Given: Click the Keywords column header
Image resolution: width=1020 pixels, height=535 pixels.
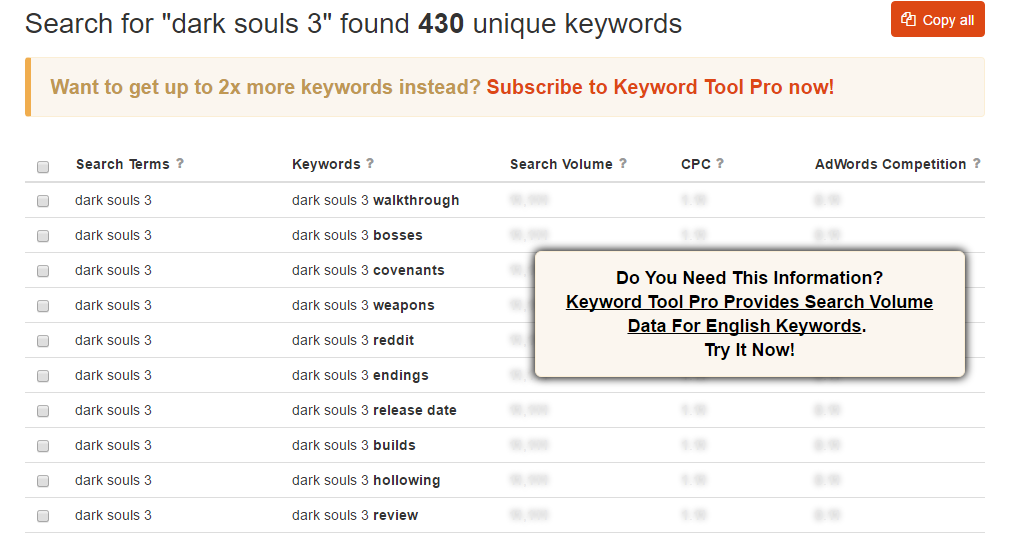Looking at the screenshot, I should pyautogui.click(x=325, y=164).
